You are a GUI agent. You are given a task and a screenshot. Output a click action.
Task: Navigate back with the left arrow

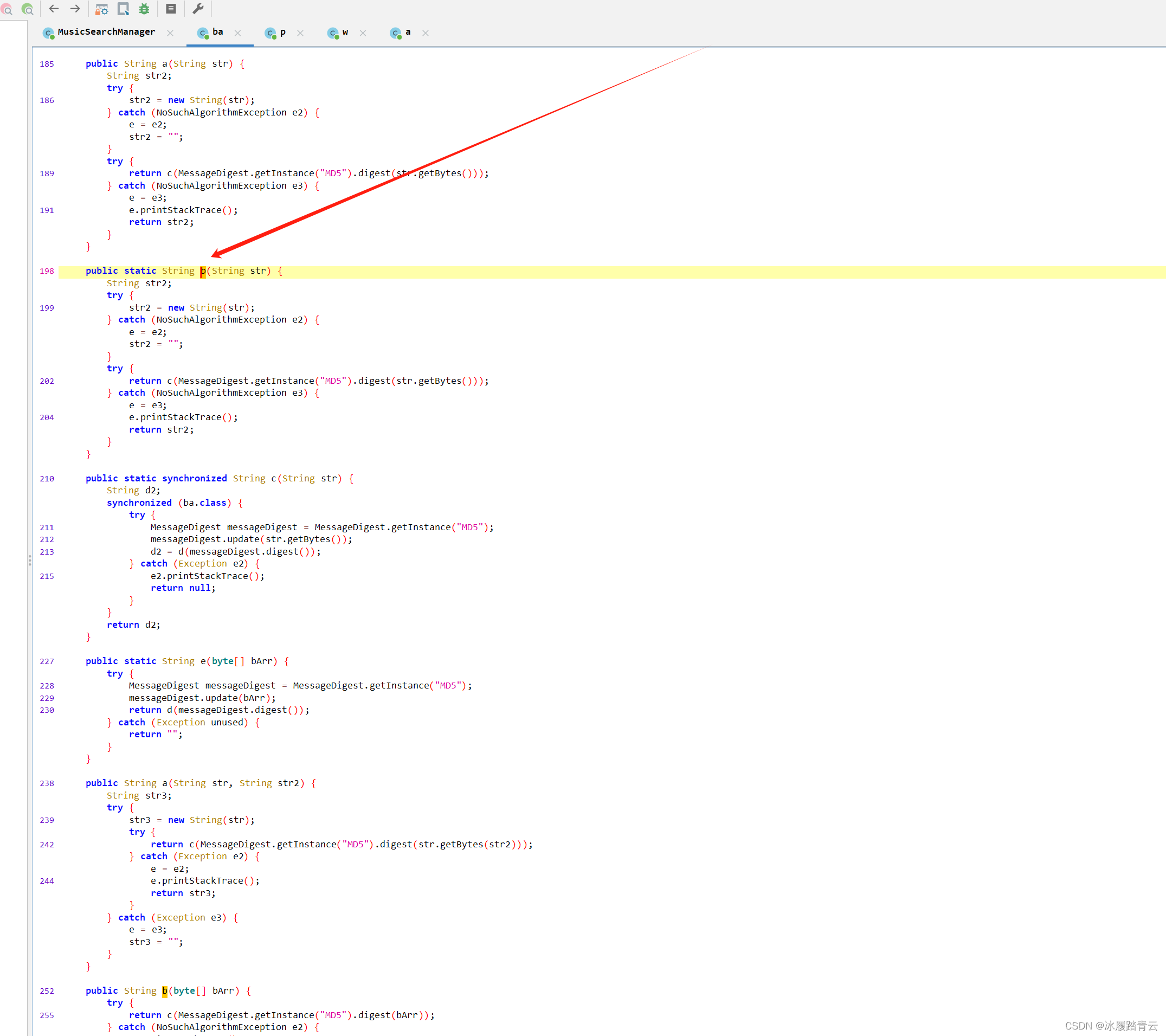54,9
